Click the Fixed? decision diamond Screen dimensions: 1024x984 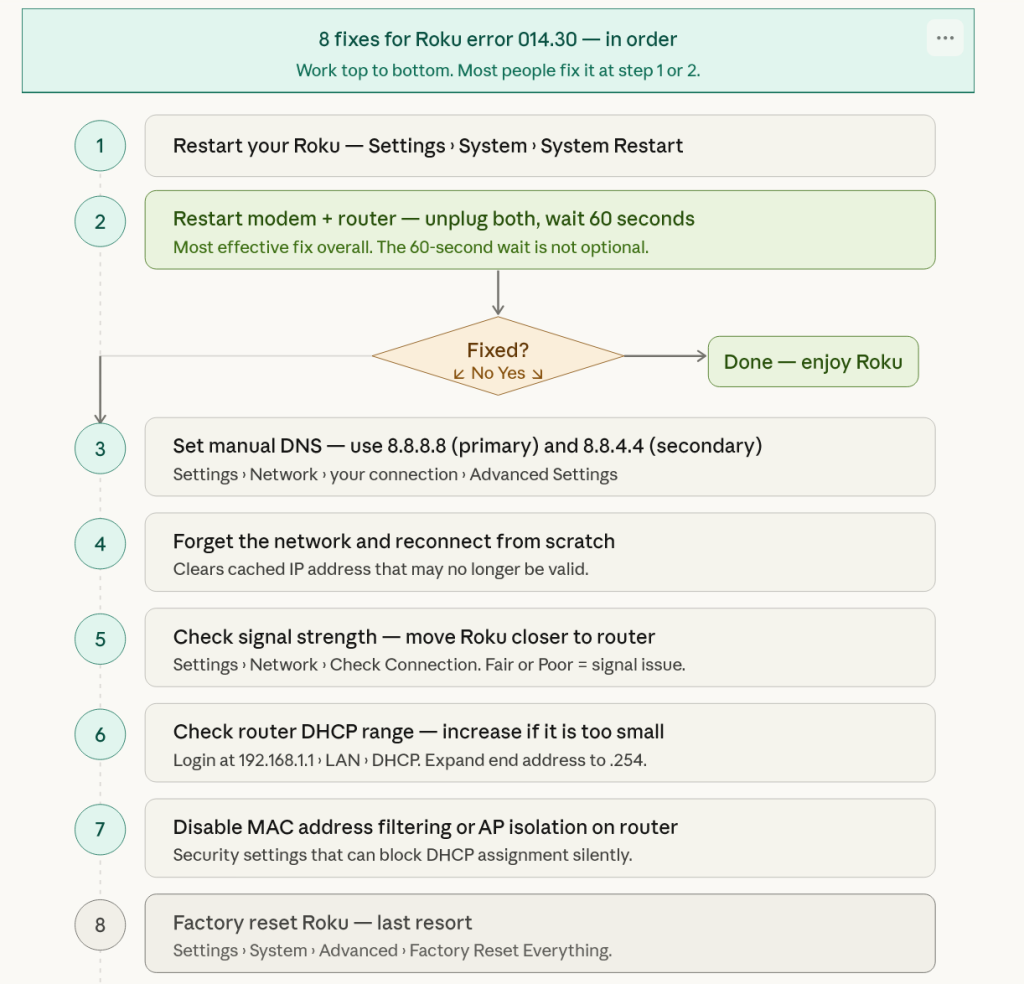497,356
